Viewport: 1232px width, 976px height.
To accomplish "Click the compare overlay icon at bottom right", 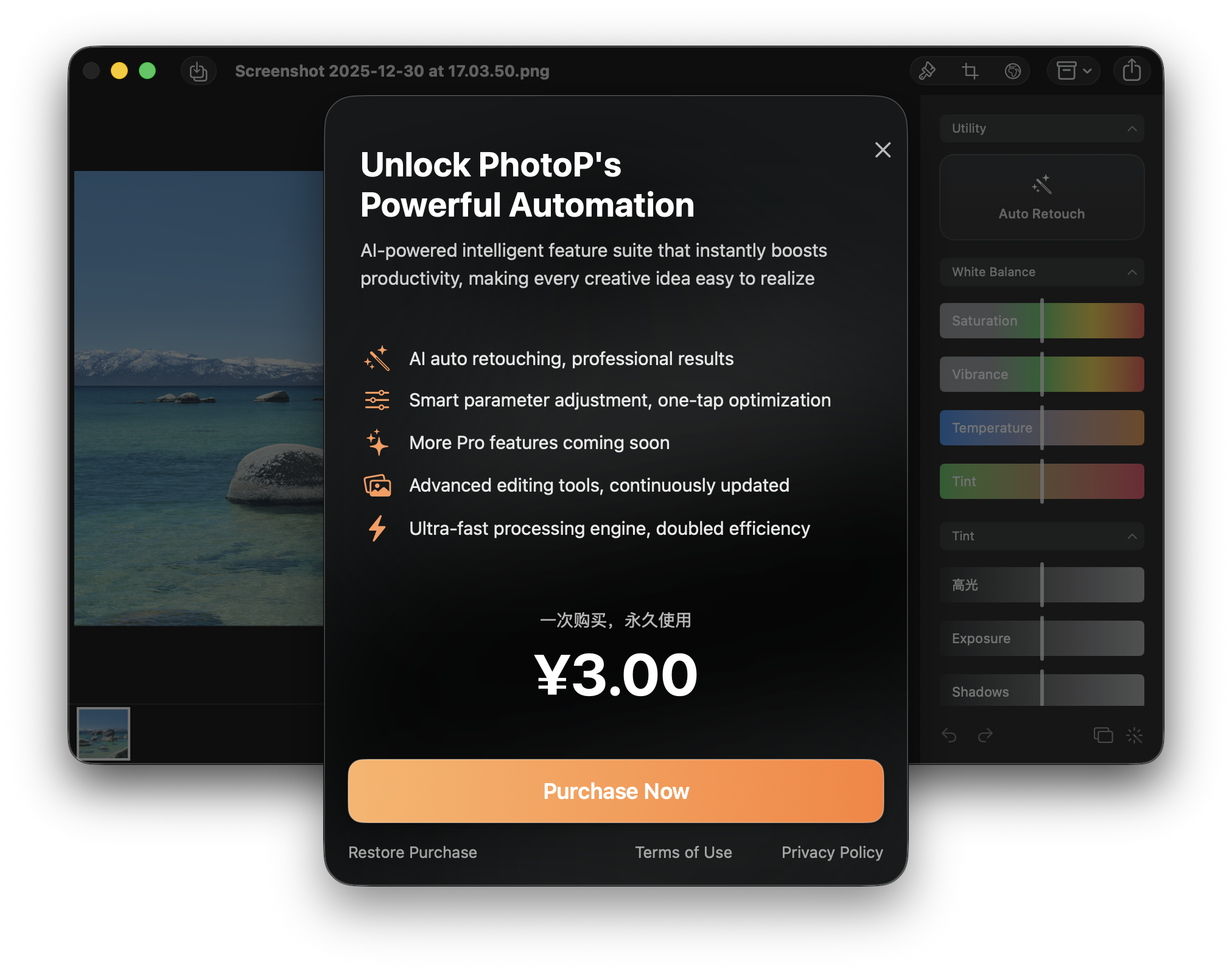I will [1103, 736].
